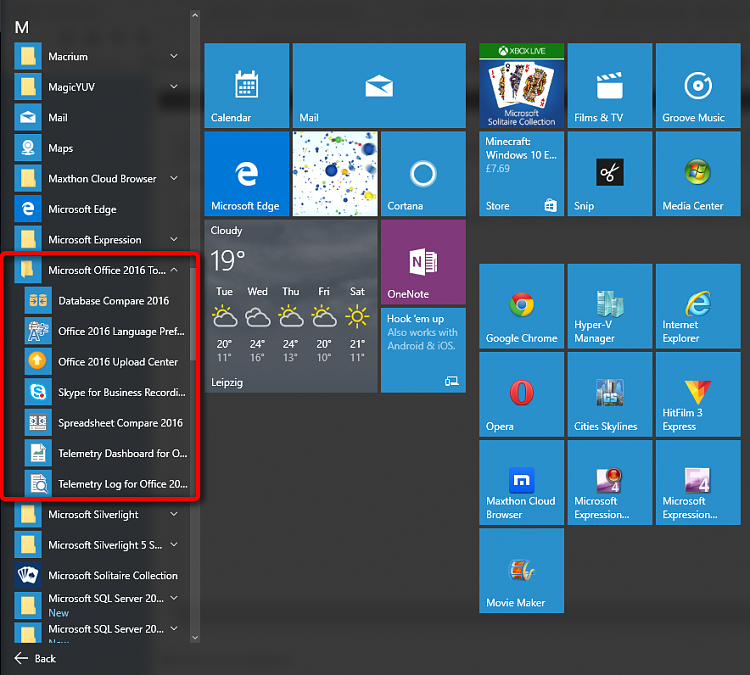Launch the Opera tile
This screenshot has width=750, height=675.
(521, 395)
